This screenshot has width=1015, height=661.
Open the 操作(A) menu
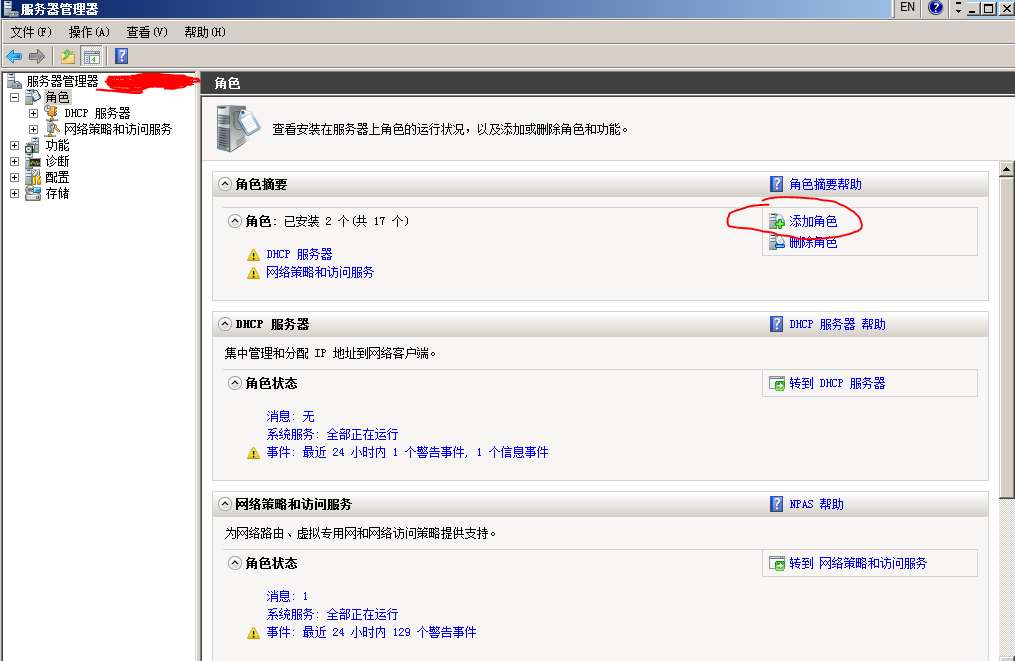tap(89, 32)
